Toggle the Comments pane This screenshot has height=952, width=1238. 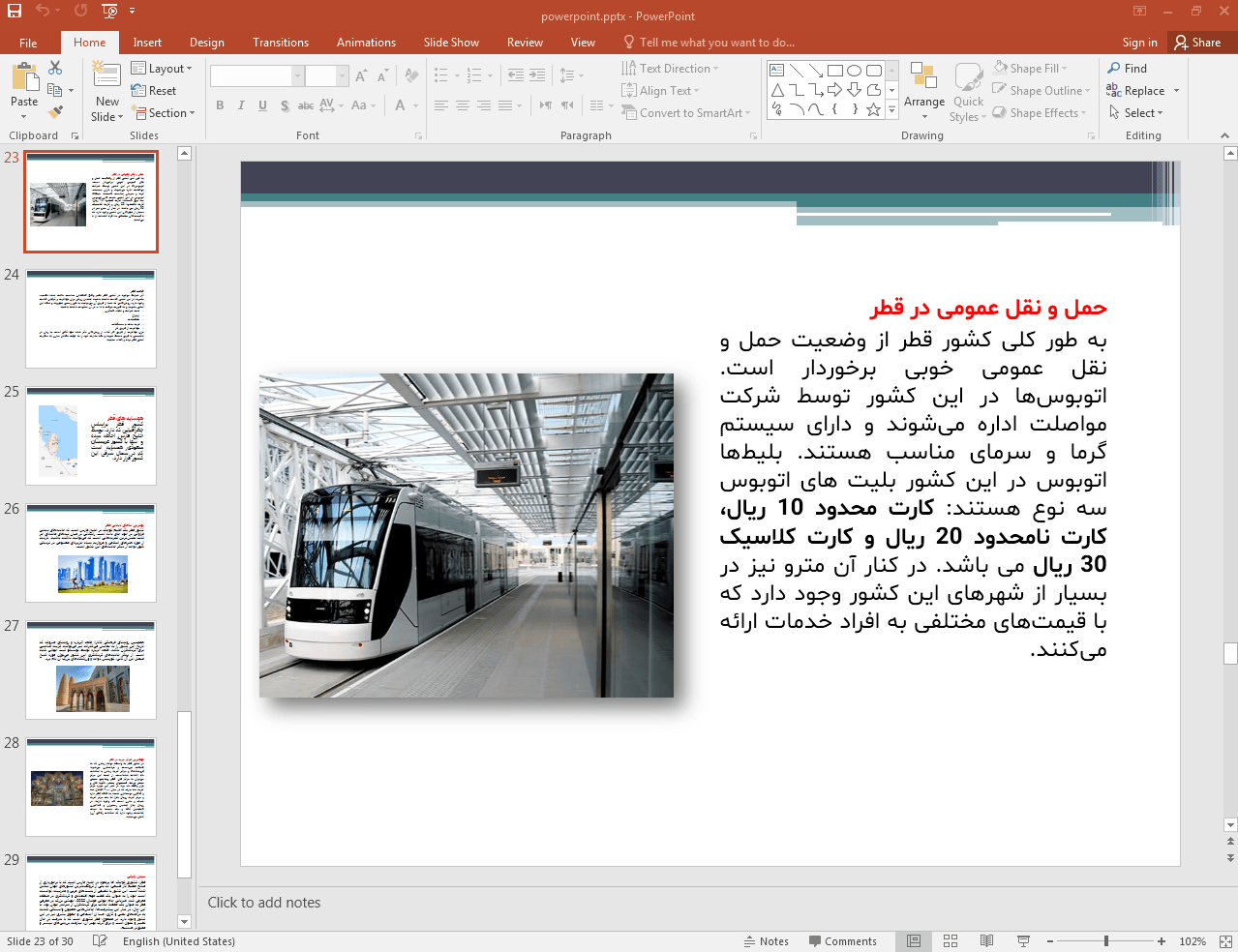[842, 941]
